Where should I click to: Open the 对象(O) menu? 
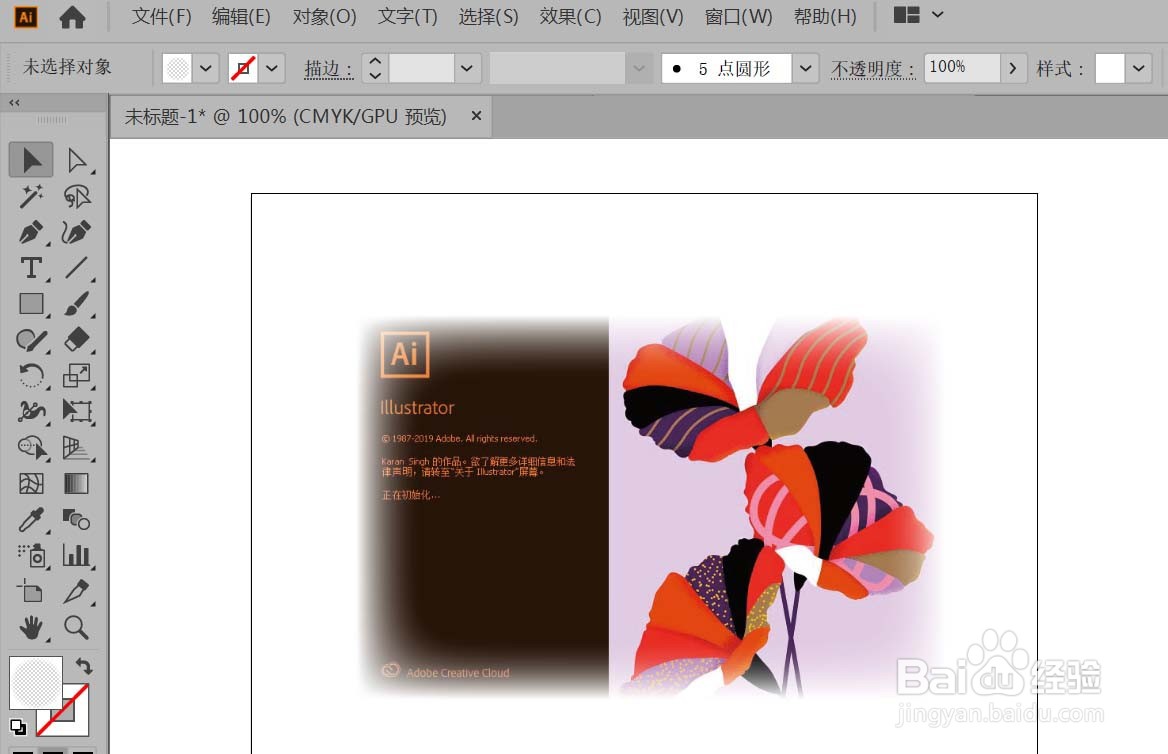324,16
